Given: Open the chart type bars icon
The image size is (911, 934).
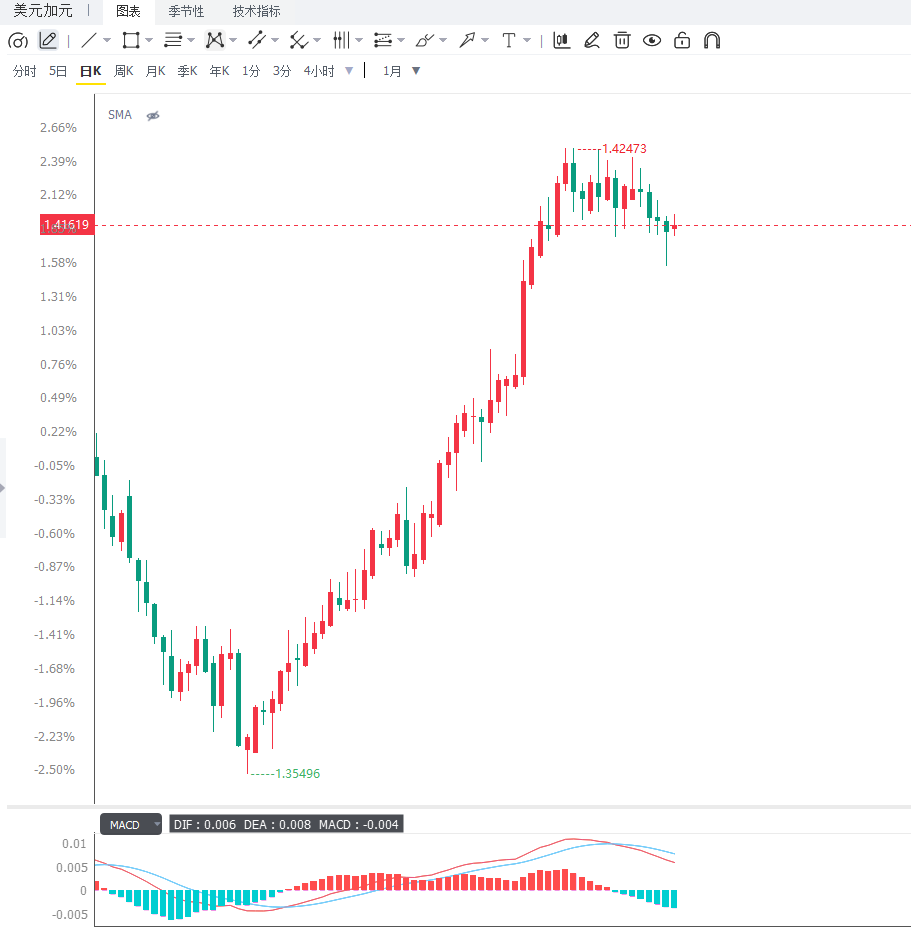Looking at the screenshot, I should coord(561,41).
